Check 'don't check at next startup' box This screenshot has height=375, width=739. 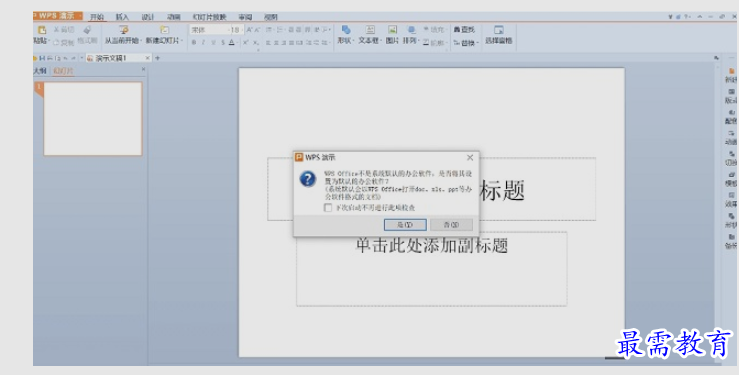pyautogui.click(x=328, y=208)
